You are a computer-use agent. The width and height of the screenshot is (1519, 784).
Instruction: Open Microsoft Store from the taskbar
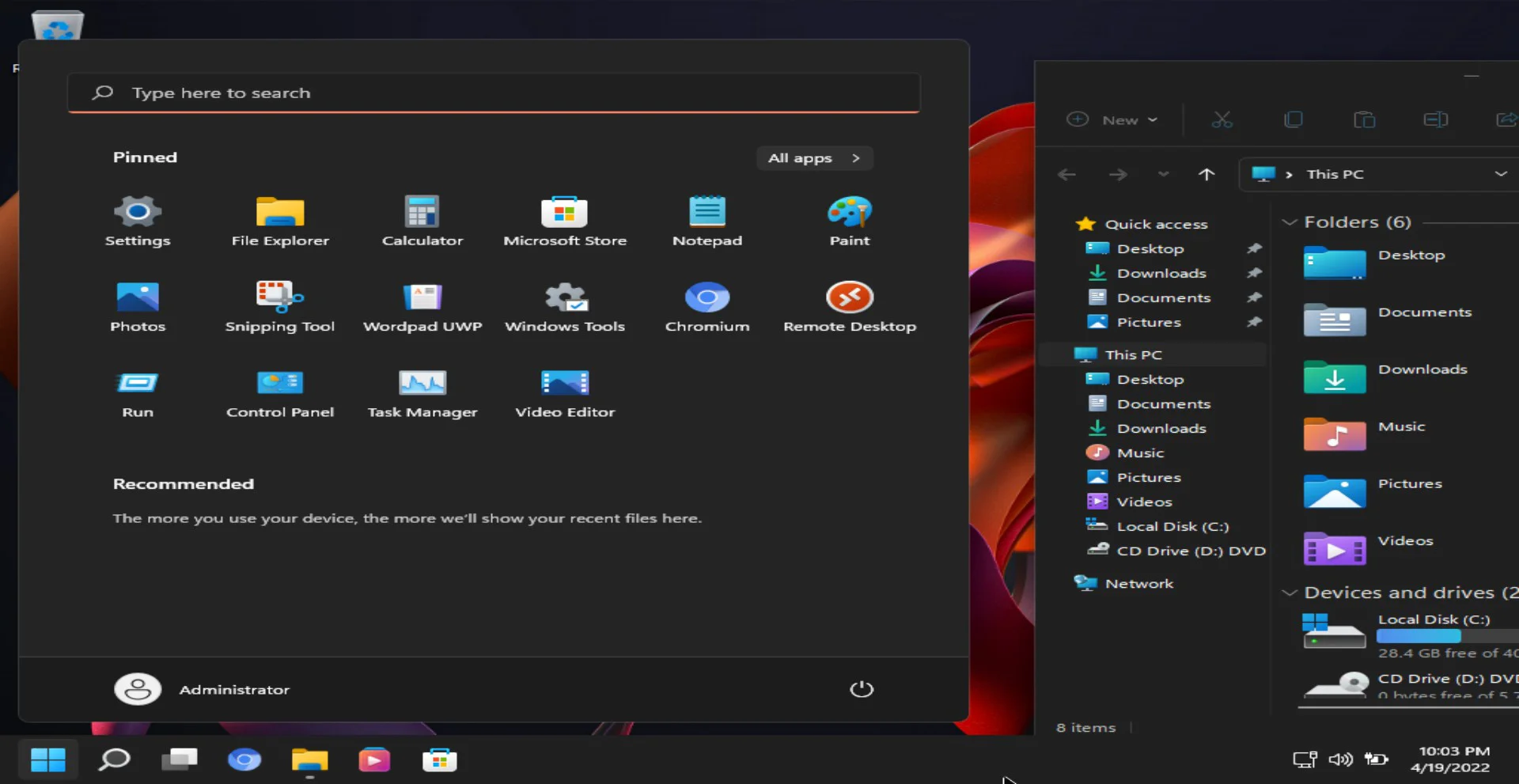[x=440, y=759]
